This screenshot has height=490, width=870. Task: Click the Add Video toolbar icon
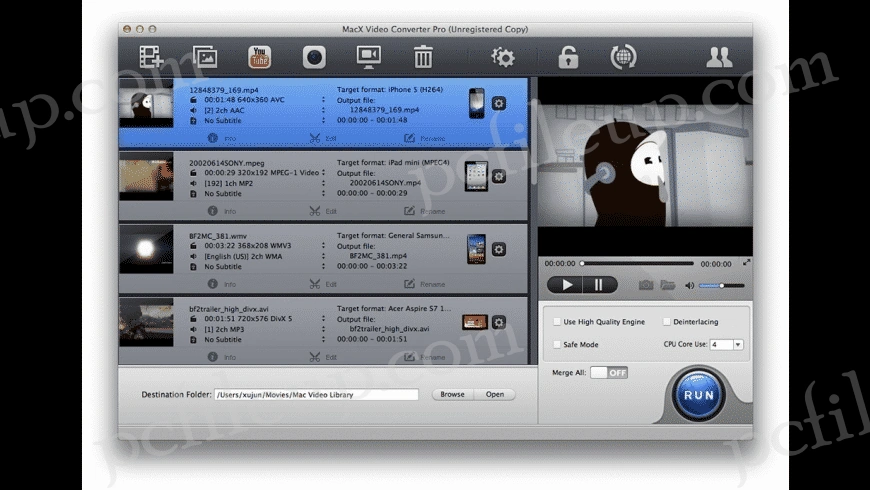click(151, 58)
